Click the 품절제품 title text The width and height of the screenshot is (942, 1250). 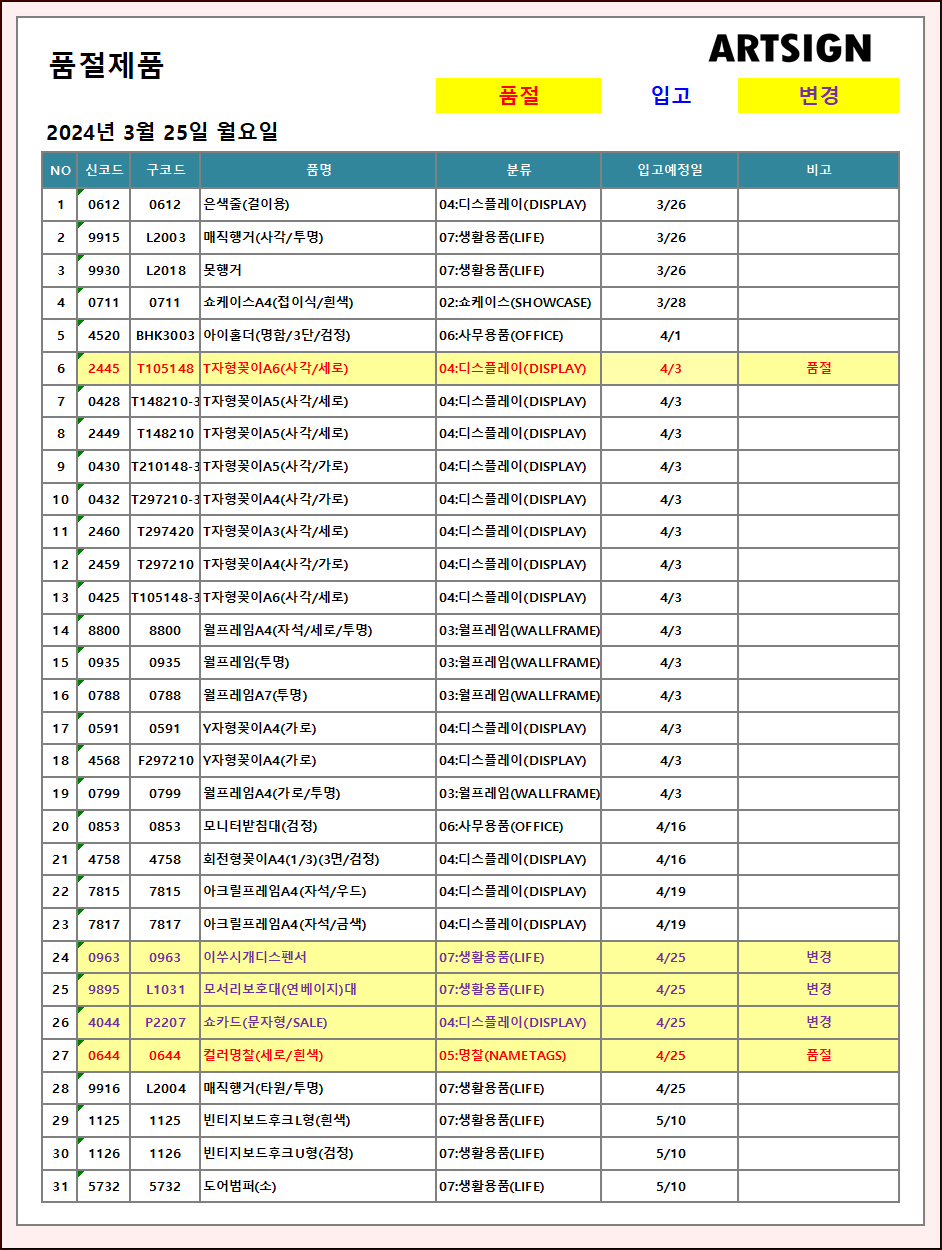point(106,66)
